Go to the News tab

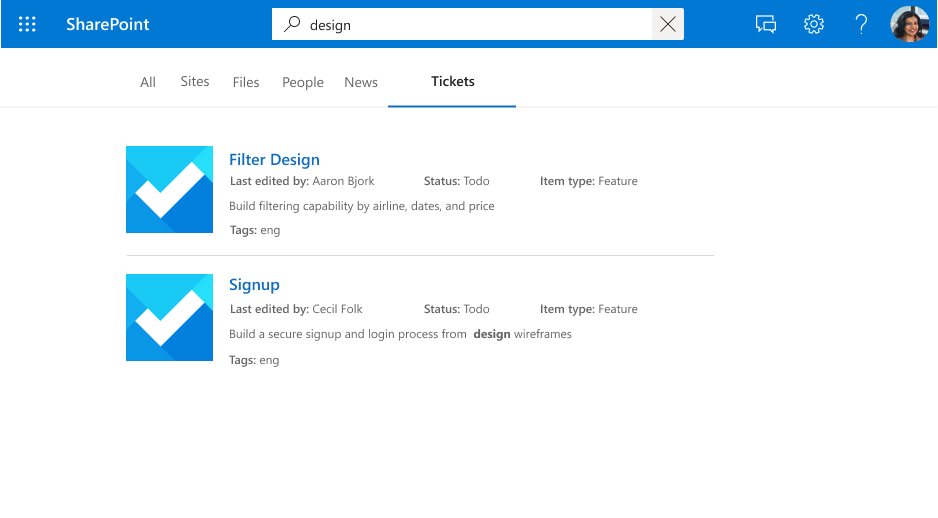(x=361, y=82)
